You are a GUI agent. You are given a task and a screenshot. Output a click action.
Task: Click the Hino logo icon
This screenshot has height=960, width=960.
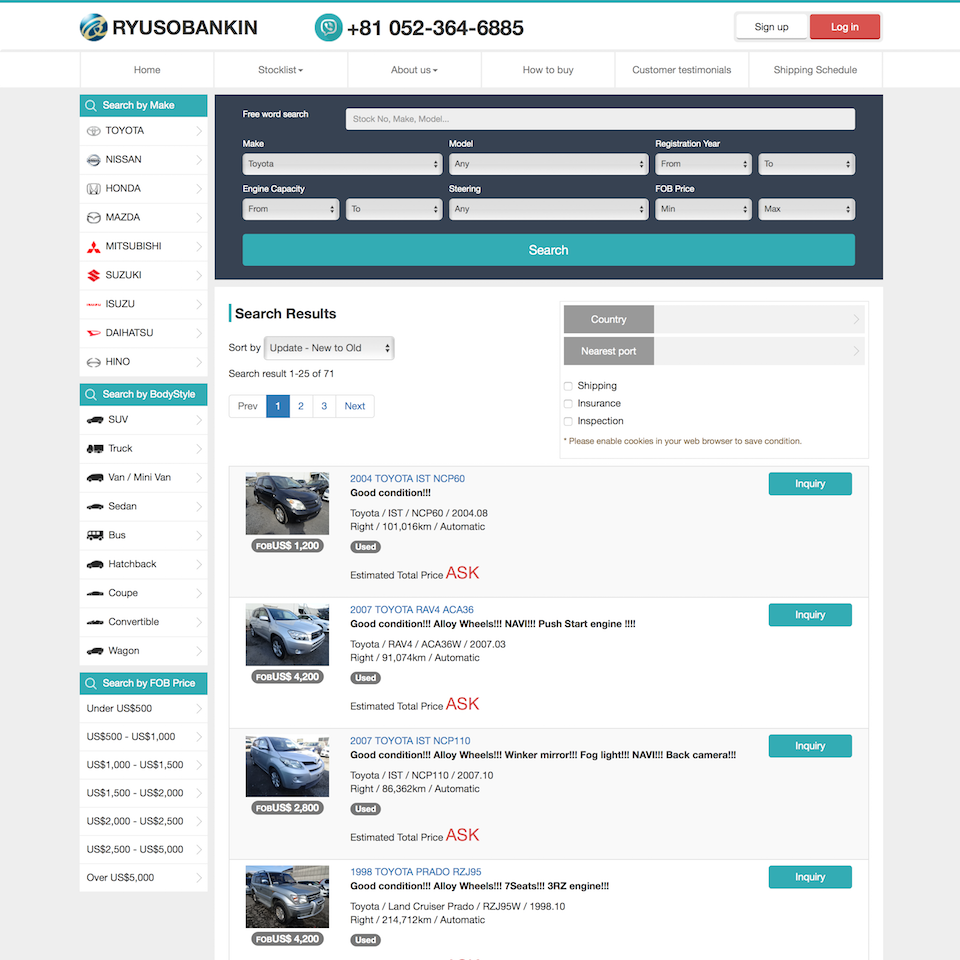coord(94,362)
